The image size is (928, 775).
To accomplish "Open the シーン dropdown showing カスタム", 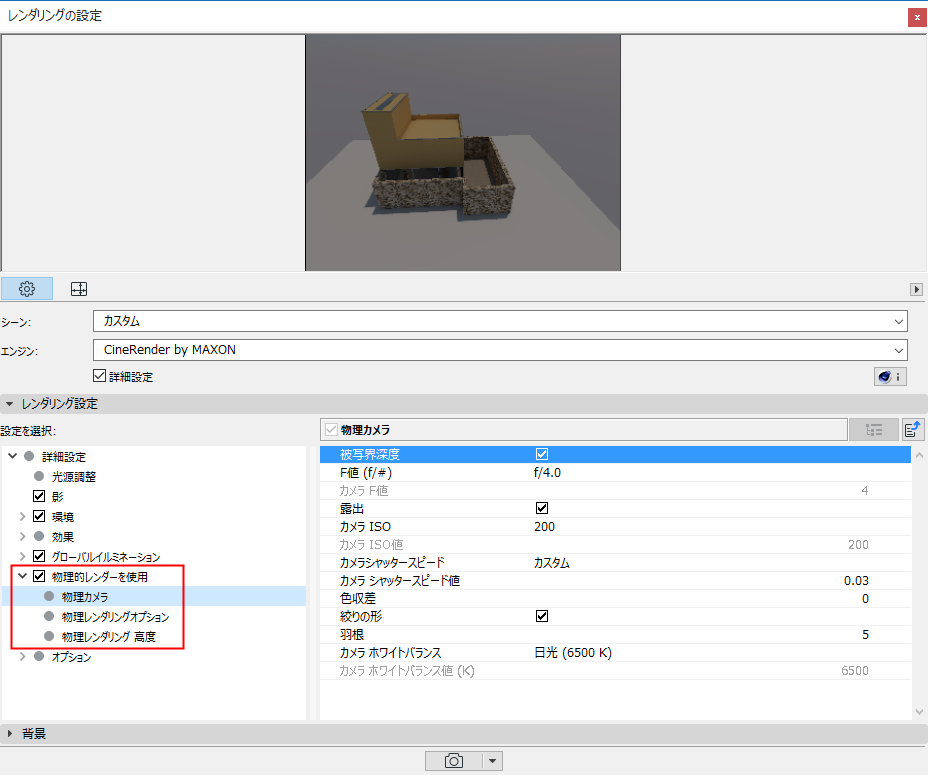I will click(500, 321).
